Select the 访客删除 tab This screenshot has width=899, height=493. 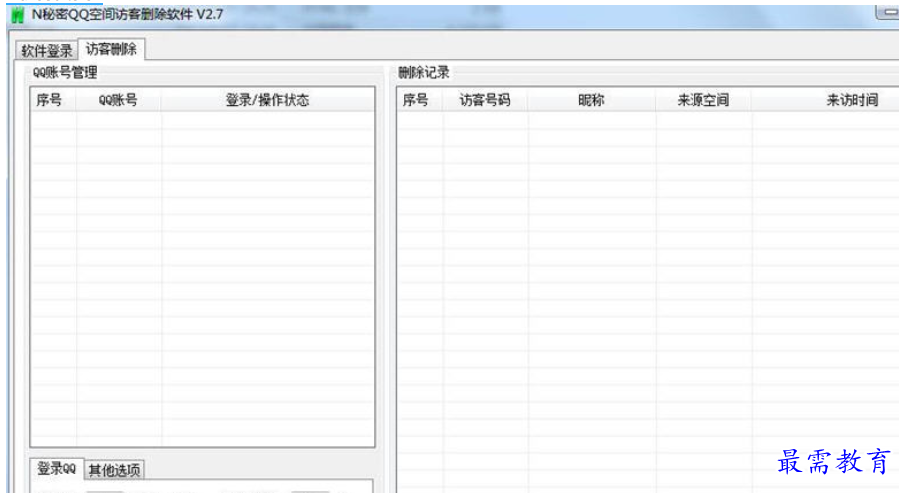coord(111,49)
